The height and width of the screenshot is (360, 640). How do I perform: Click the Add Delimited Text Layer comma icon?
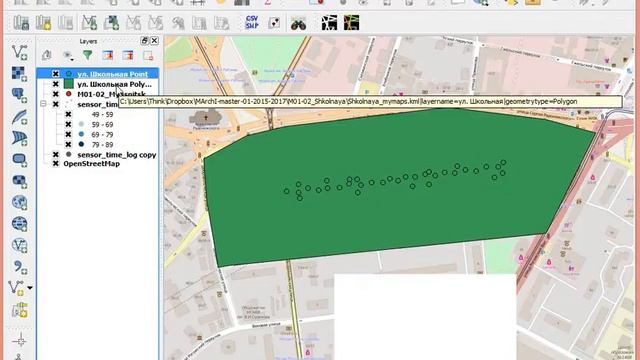click(x=19, y=267)
